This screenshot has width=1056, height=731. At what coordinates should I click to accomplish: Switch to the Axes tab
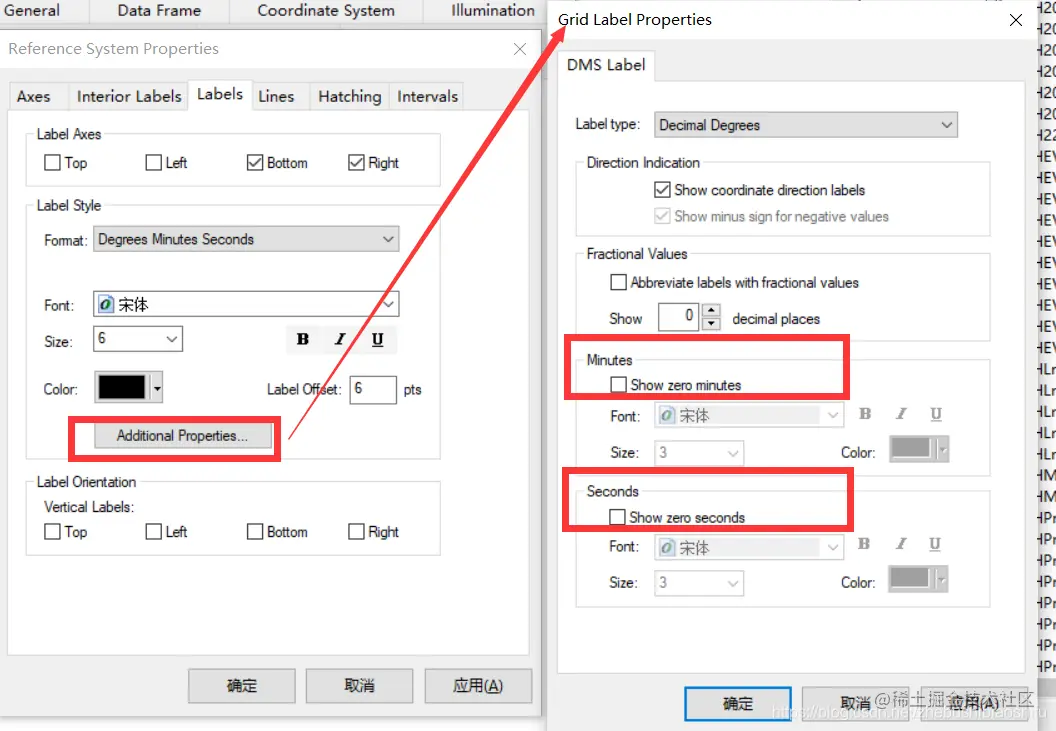tap(34, 96)
